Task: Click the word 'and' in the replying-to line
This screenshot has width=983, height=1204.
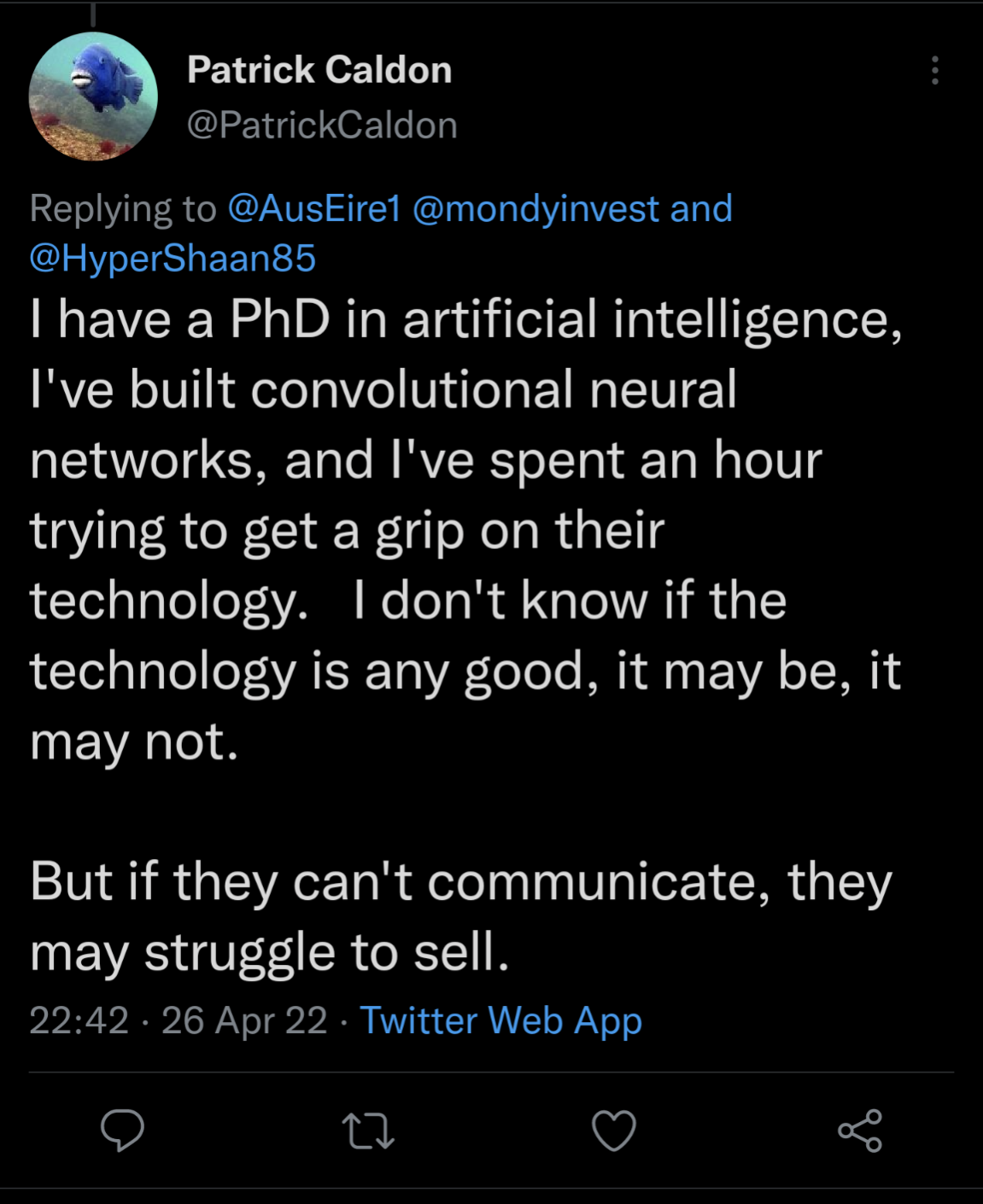Action: click(701, 209)
